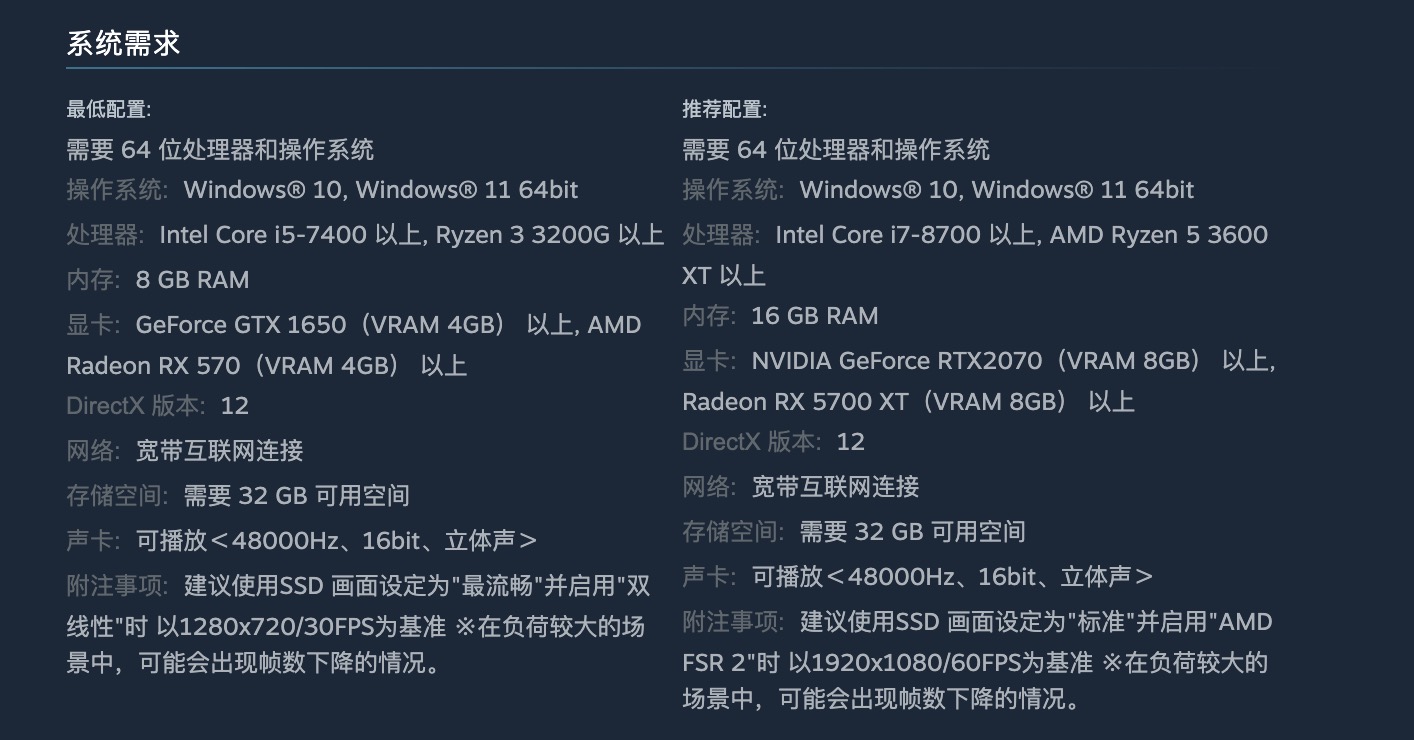Click the minimum DirectX 版本 label
The width and height of the screenshot is (1414, 740).
coord(136,406)
